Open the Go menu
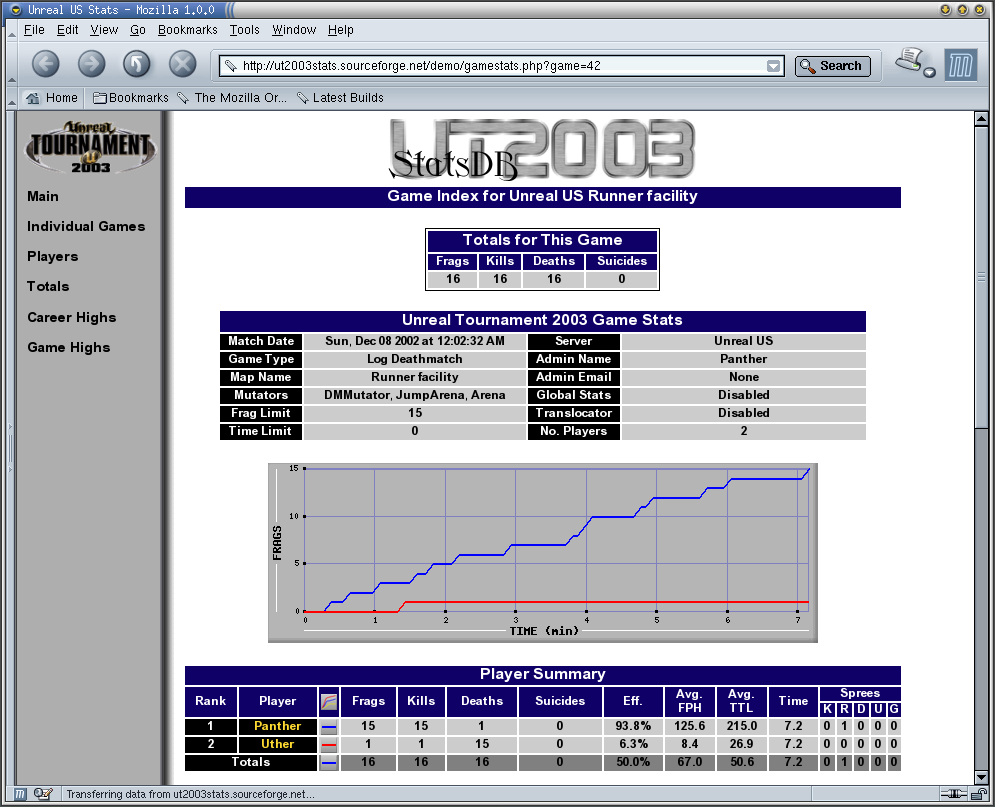Viewport: 995px width, 807px height. point(138,30)
